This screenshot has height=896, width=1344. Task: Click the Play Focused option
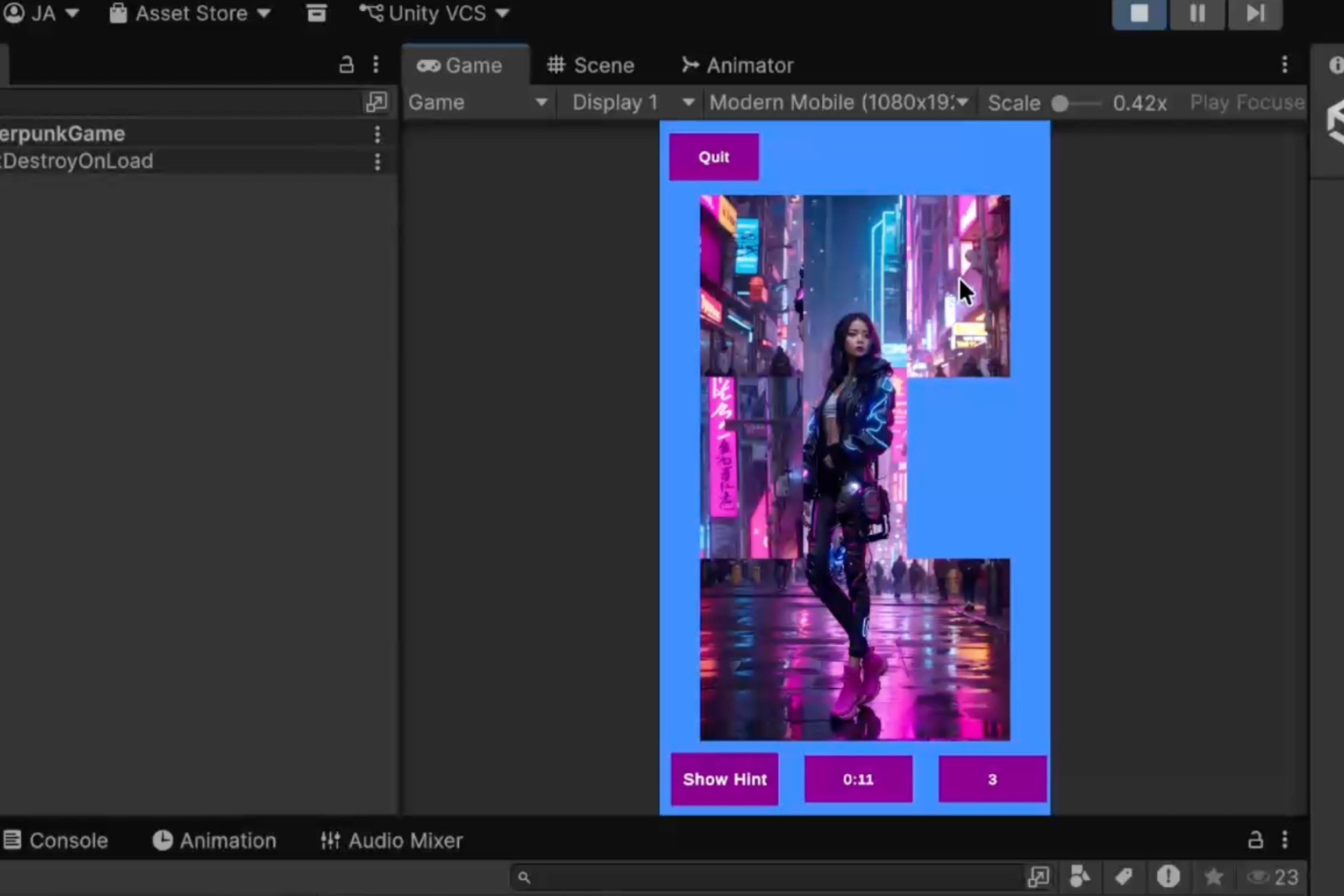1247,103
